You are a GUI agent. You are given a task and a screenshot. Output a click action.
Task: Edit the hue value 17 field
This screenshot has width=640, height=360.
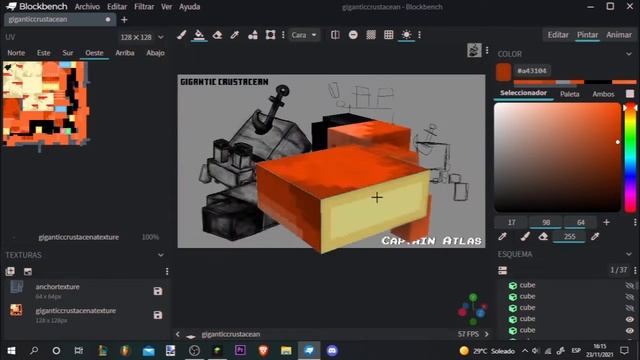coord(511,222)
